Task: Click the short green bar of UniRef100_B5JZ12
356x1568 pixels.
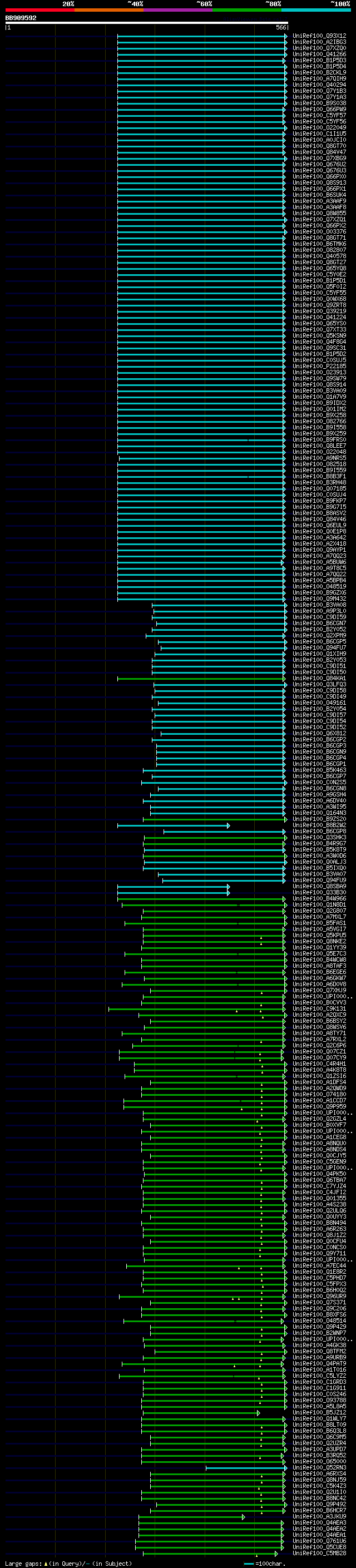Action: [x=201, y=1413]
